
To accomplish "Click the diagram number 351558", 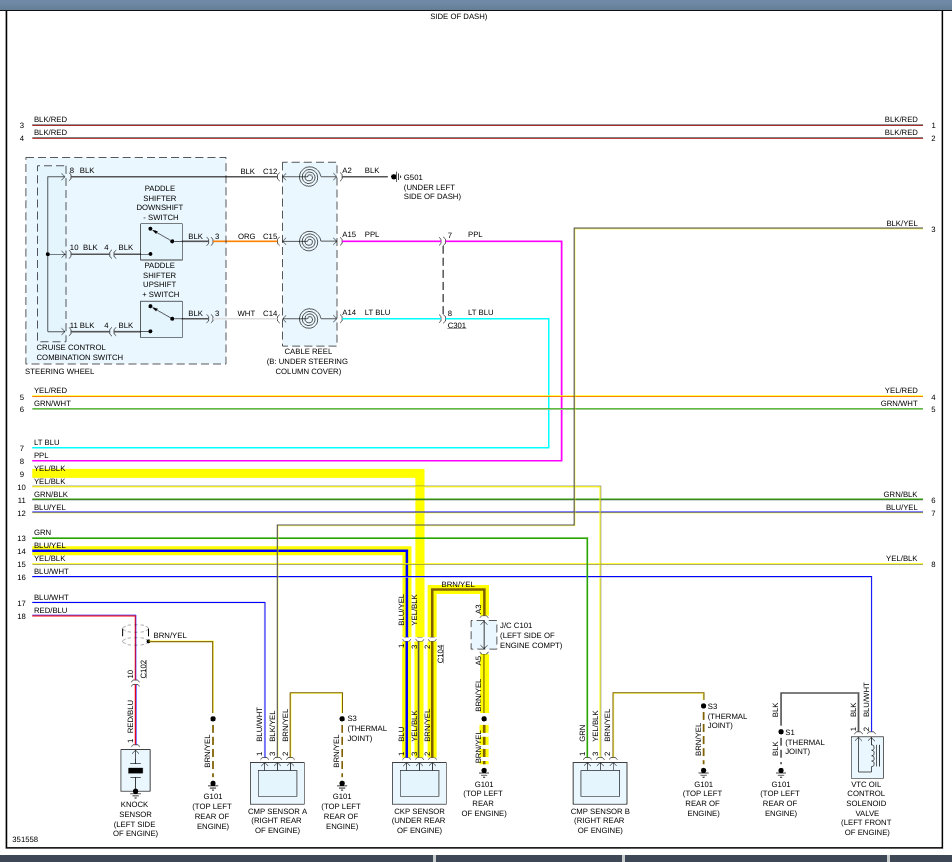I will [x=25, y=840].
